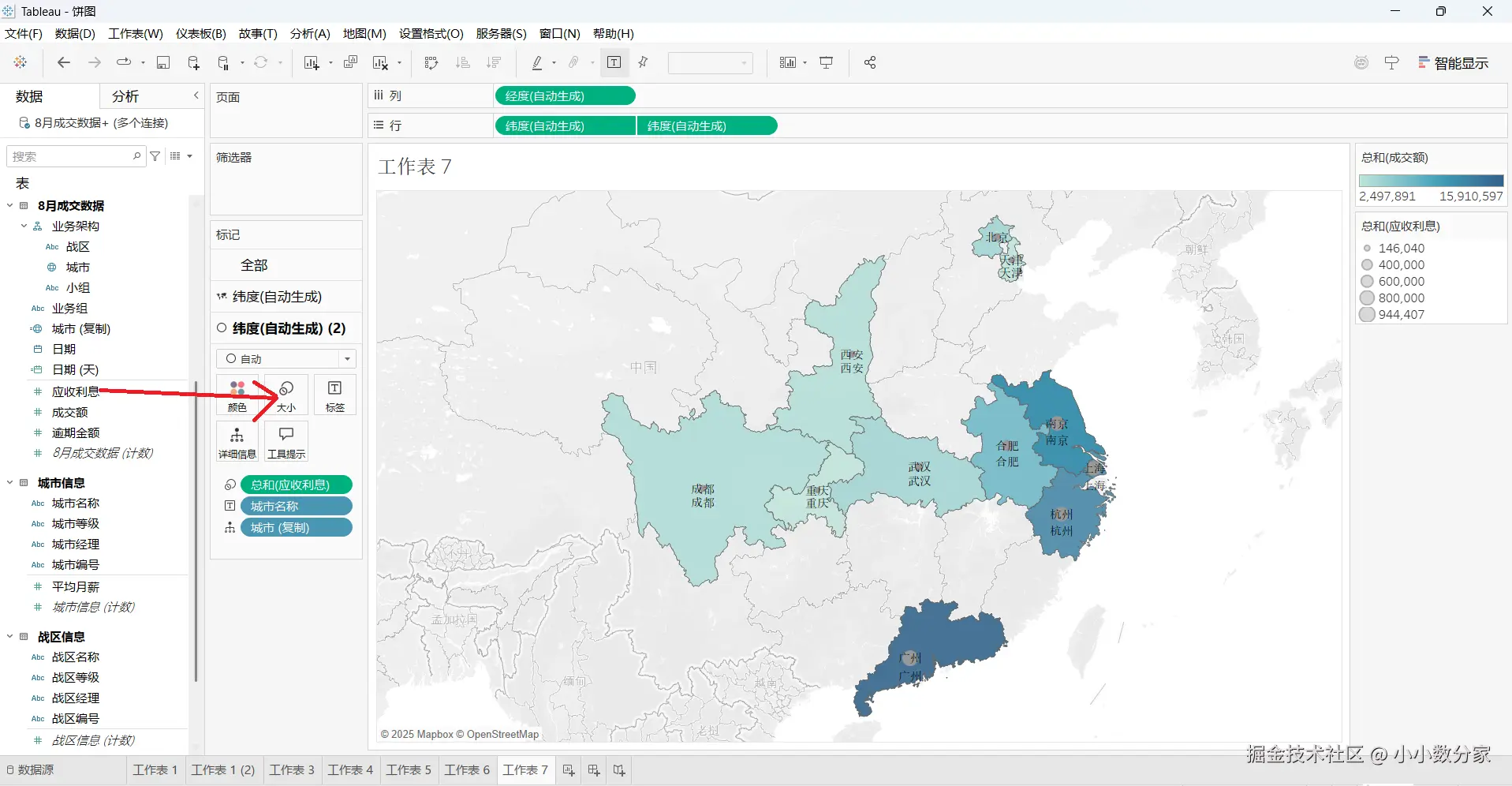Click the 搜索 field search box
1512x786 pixels.
click(77, 156)
